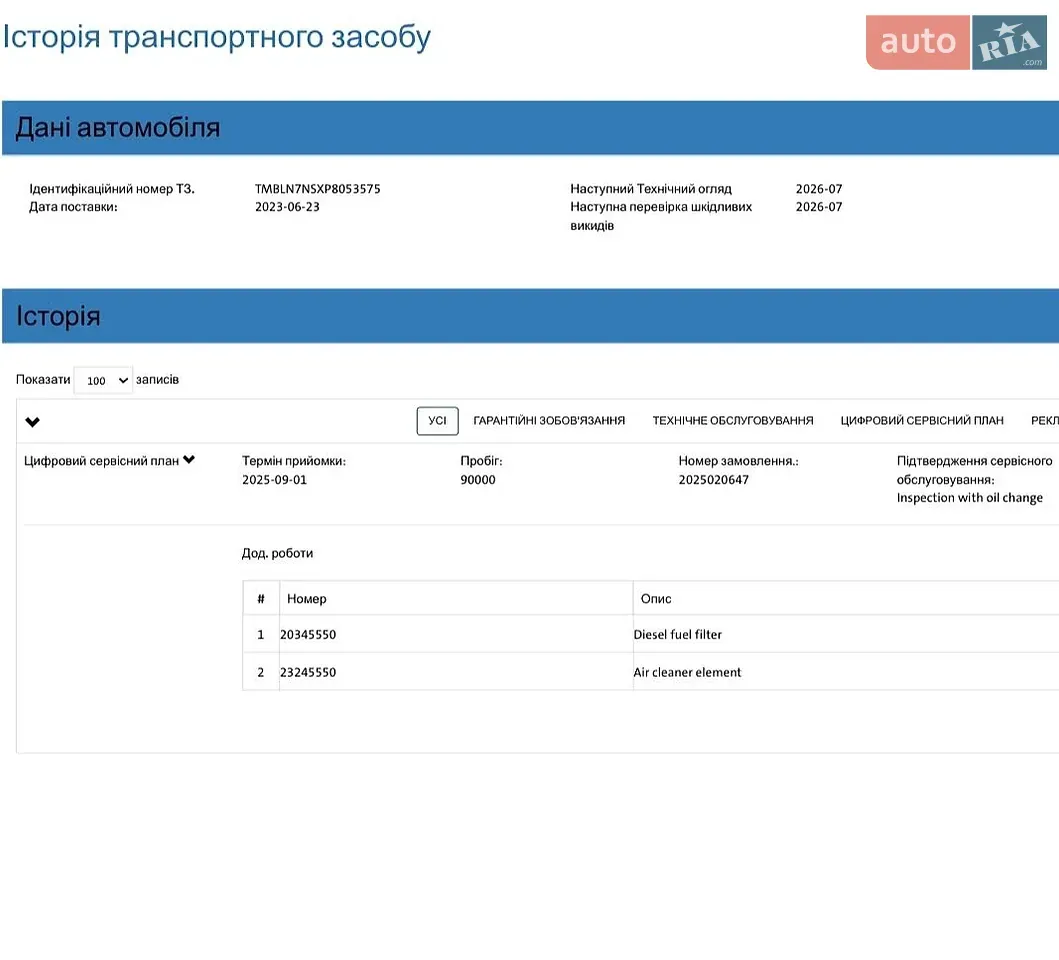Click the delivery date 2023-06-23
The image size is (1059, 960).
287,207
